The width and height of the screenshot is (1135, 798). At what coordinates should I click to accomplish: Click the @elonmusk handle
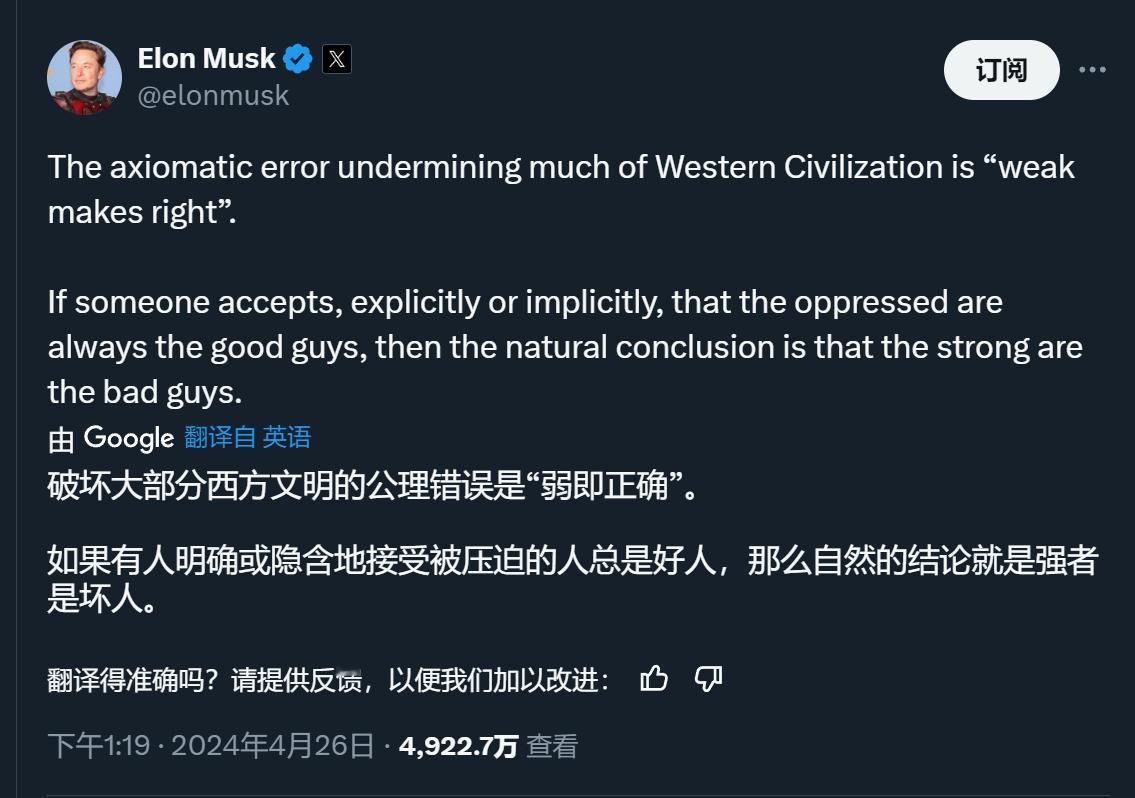[214, 96]
